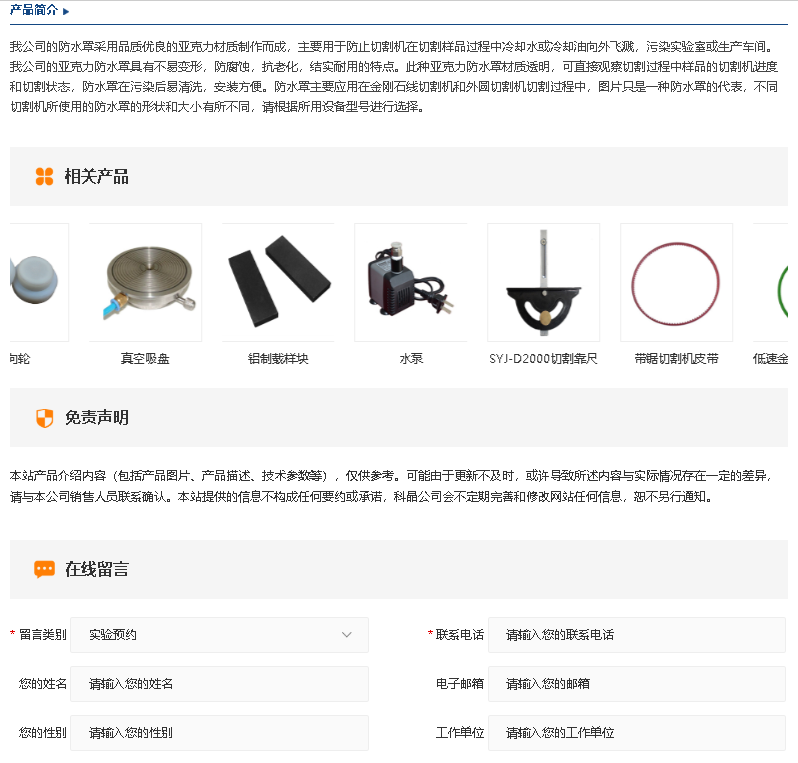The height and width of the screenshot is (763, 798).
Task: Select the 电子邮箱 input box
Action: coord(637,684)
